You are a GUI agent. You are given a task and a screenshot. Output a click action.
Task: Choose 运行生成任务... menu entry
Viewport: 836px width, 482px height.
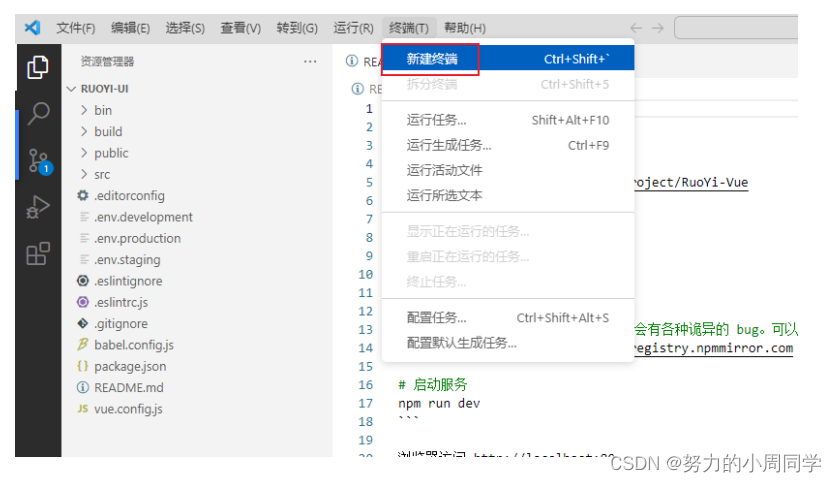click(x=509, y=145)
